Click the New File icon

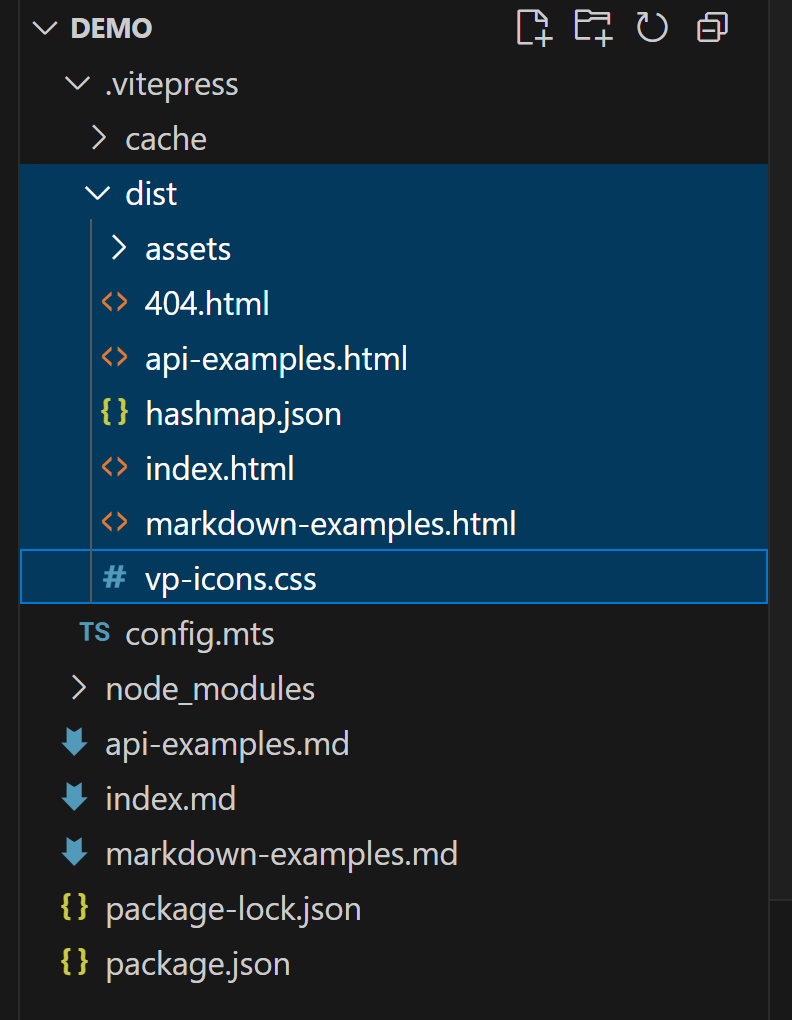pyautogui.click(x=534, y=27)
